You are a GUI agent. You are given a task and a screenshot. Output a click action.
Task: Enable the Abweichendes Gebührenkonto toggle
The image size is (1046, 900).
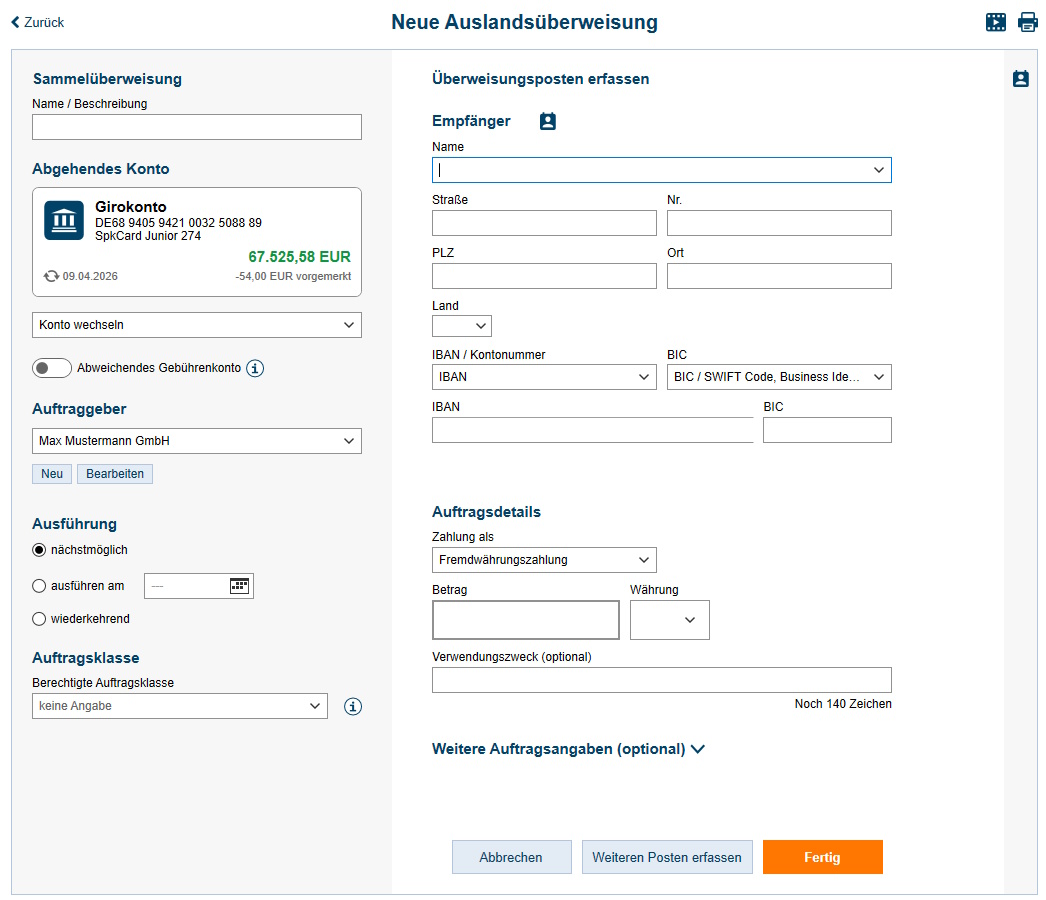[x=53, y=368]
